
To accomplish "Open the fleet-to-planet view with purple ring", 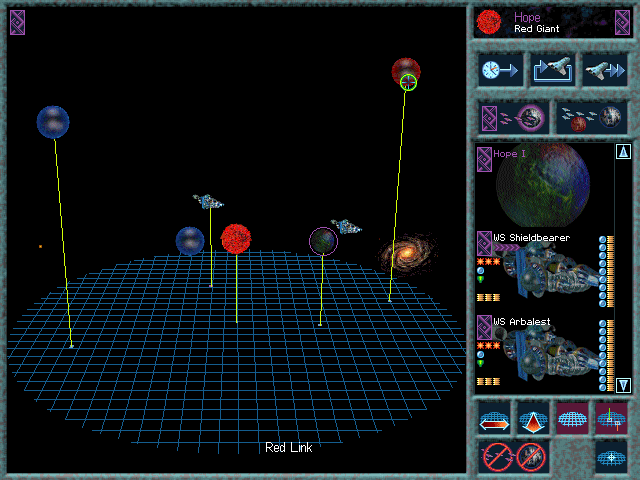I will click(x=513, y=118).
